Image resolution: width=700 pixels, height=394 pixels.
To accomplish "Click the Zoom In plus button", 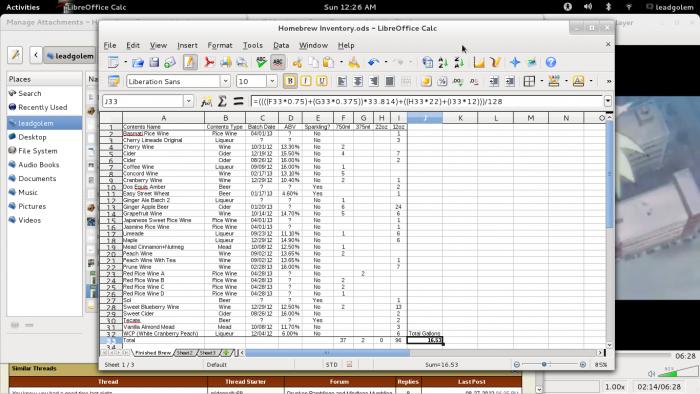I will tap(583, 365).
